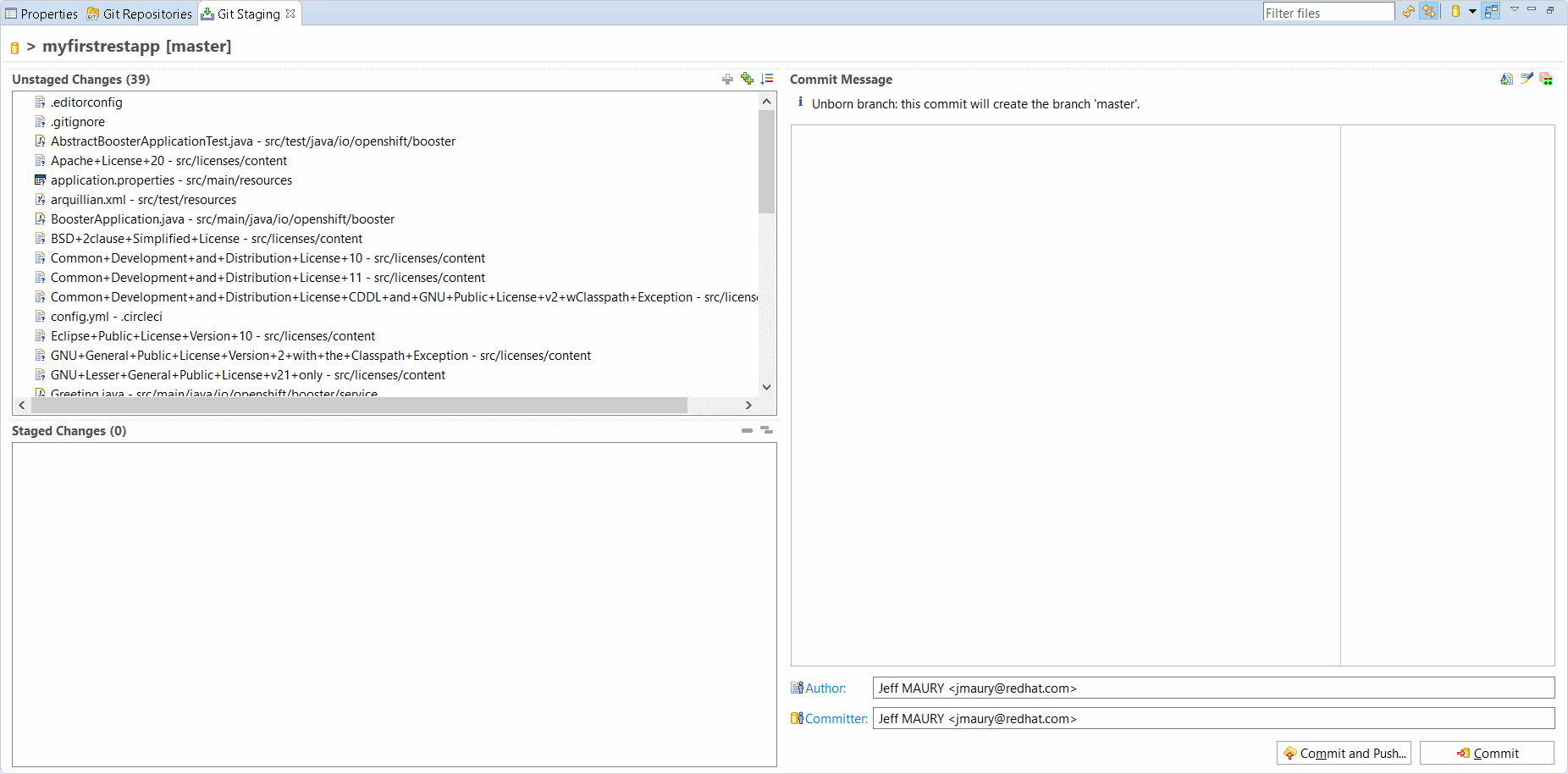The height and width of the screenshot is (774, 1568).
Task: Click the Unstaged list scroll up arrow
Action: (x=766, y=101)
